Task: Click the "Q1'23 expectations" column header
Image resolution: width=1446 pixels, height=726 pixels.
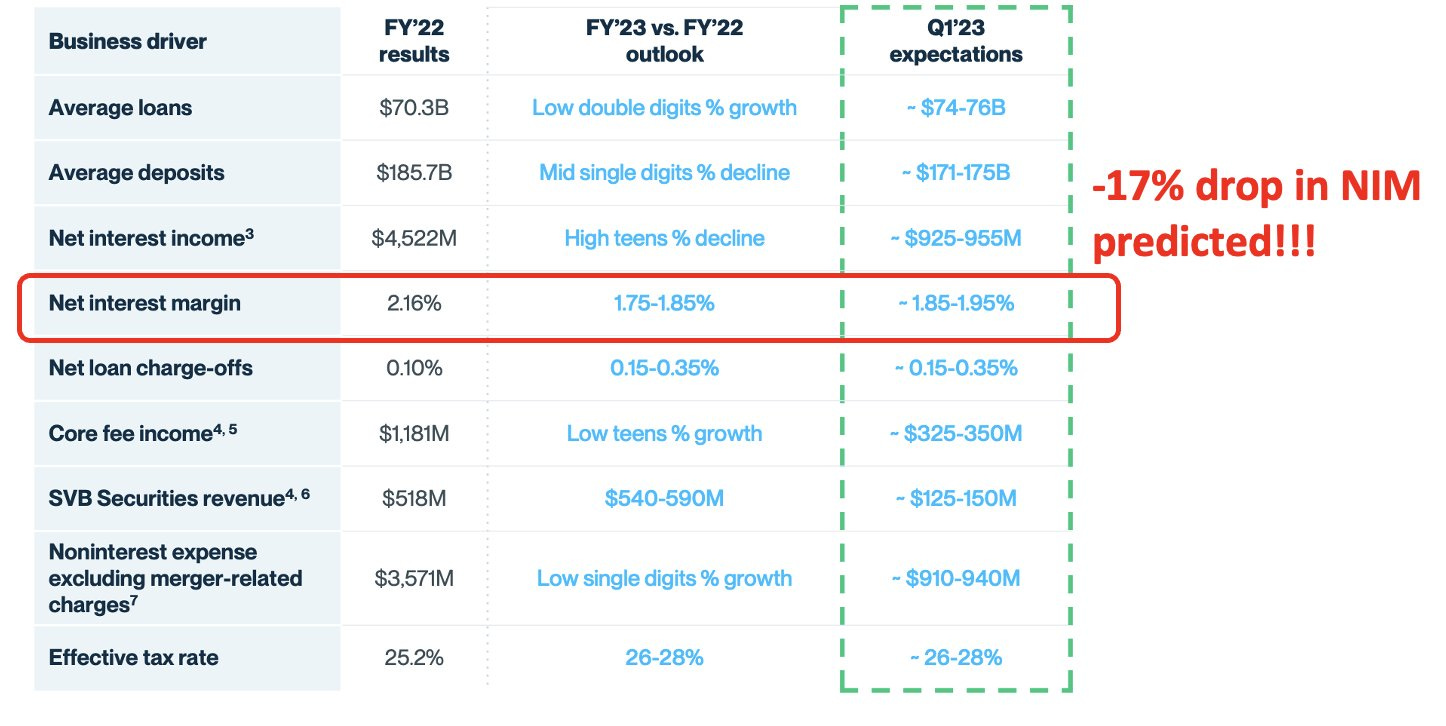Action: pos(956,42)
